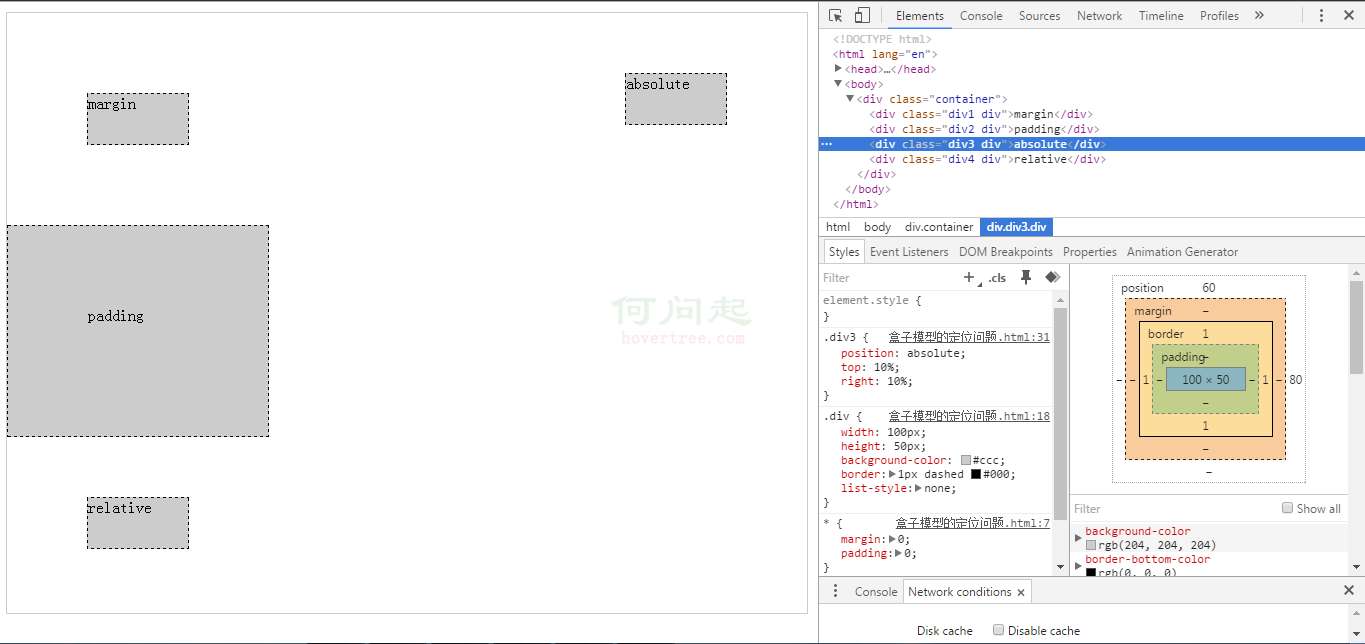Expand the head element in DOM tree

[x=838, y=69]
